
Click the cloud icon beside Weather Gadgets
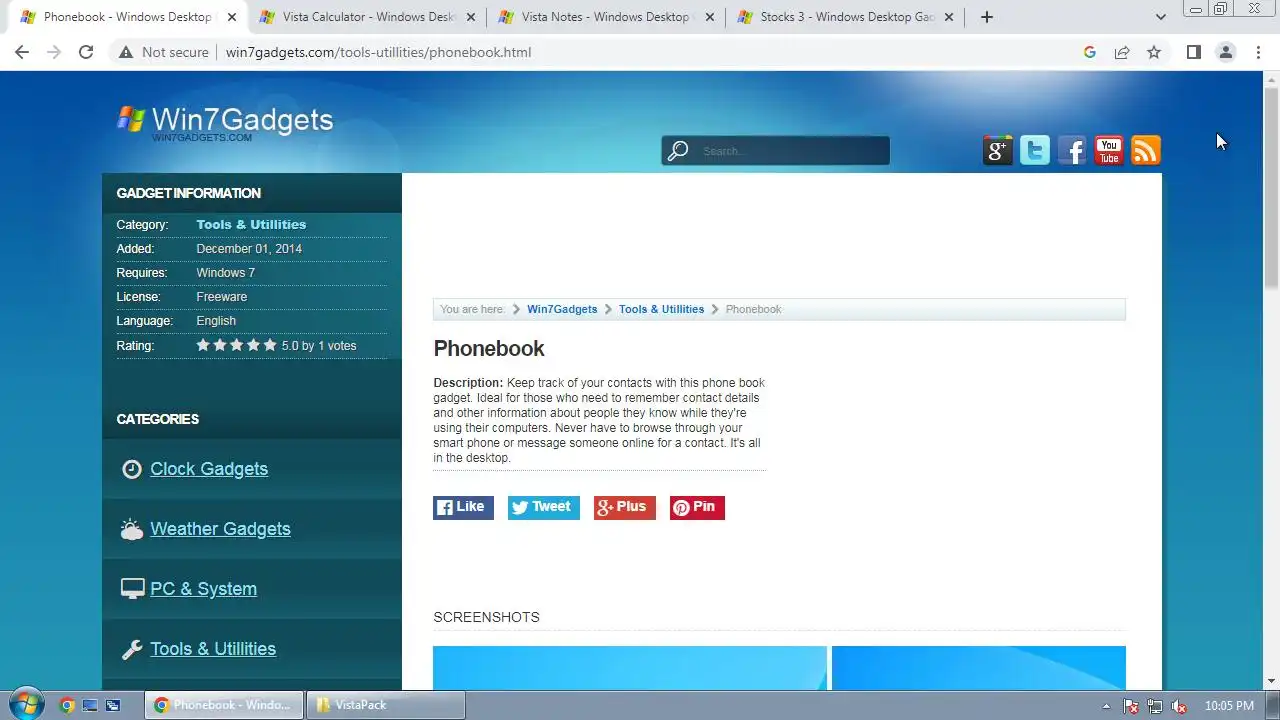point(132,530)
